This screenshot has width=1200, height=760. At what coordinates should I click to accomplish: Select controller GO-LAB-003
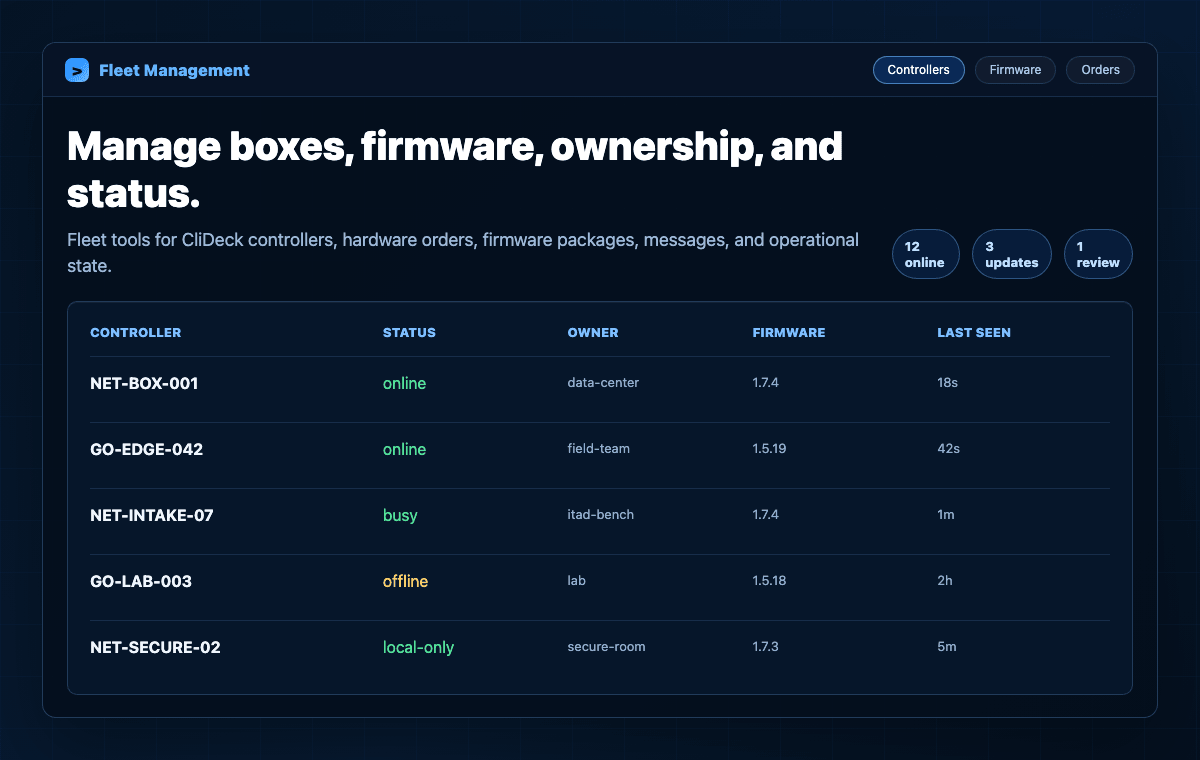point(141,581)
